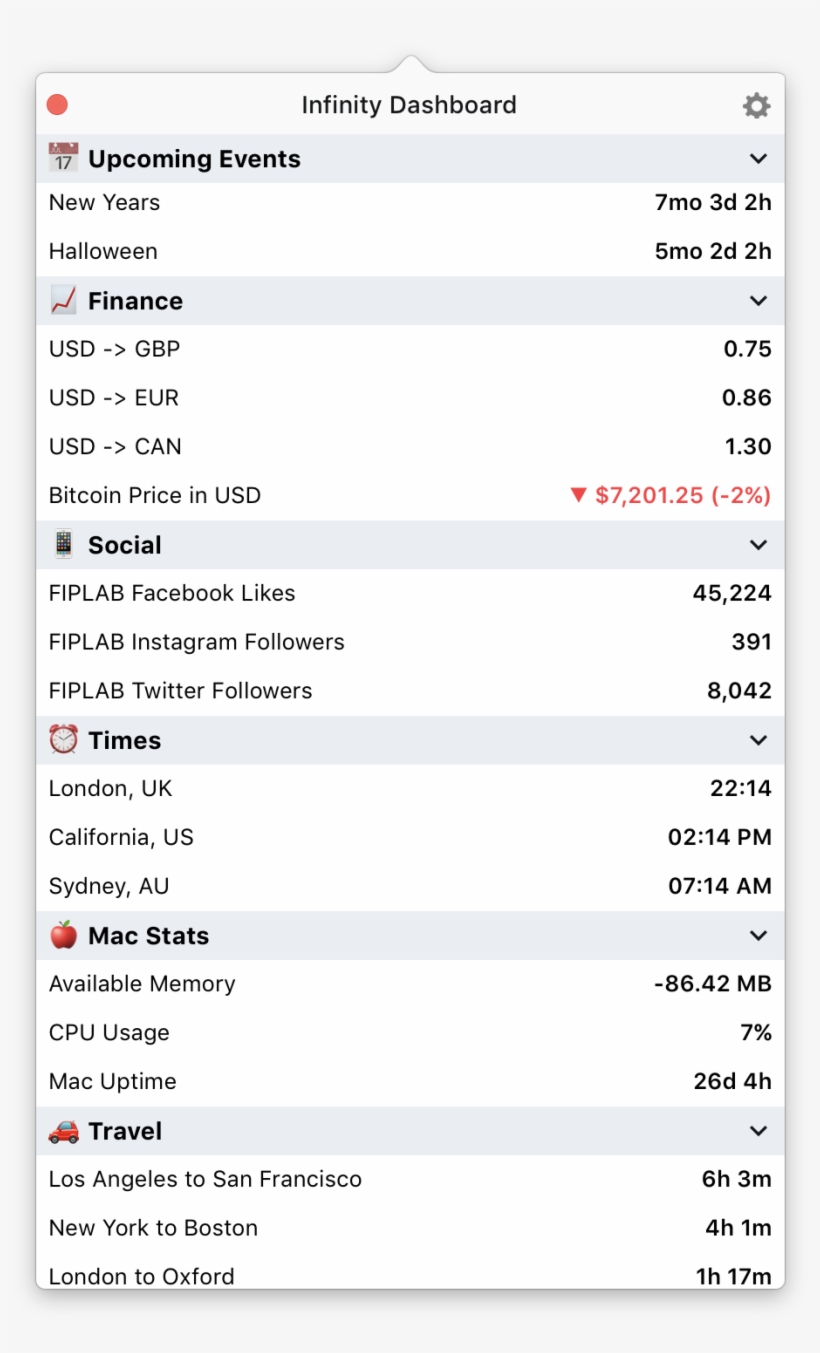
Task: Click the car icon beside Travel
Action: 64,1131
